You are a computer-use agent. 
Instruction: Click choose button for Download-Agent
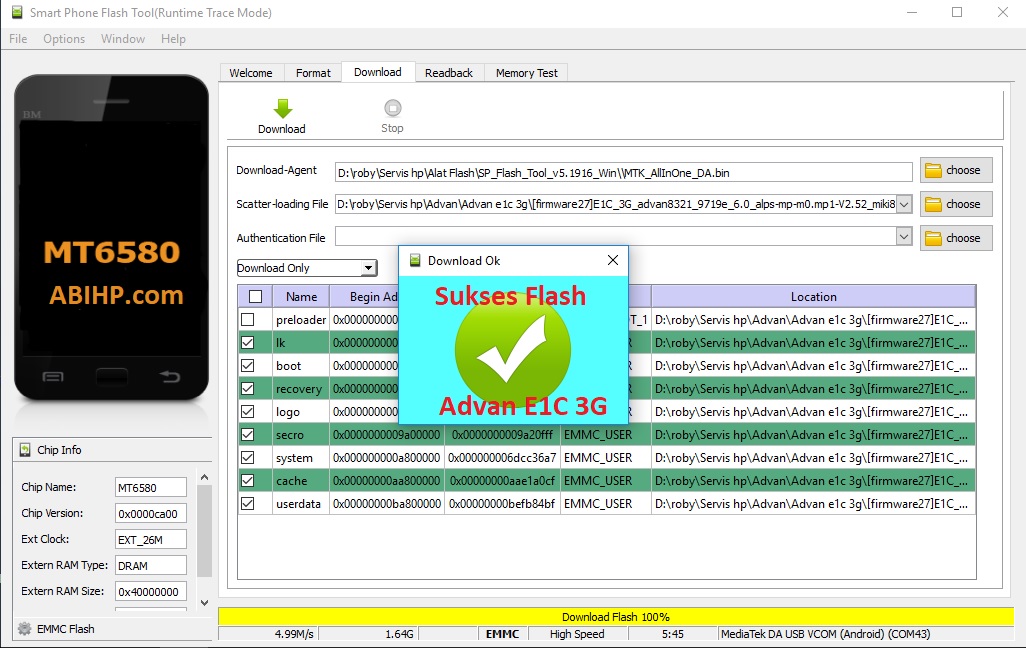pyautogui.click(x=956, y=170)
